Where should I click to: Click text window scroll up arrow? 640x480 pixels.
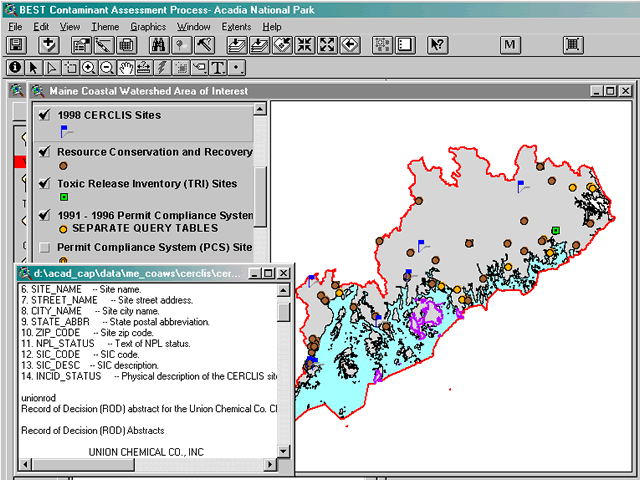tap(283, 290)
